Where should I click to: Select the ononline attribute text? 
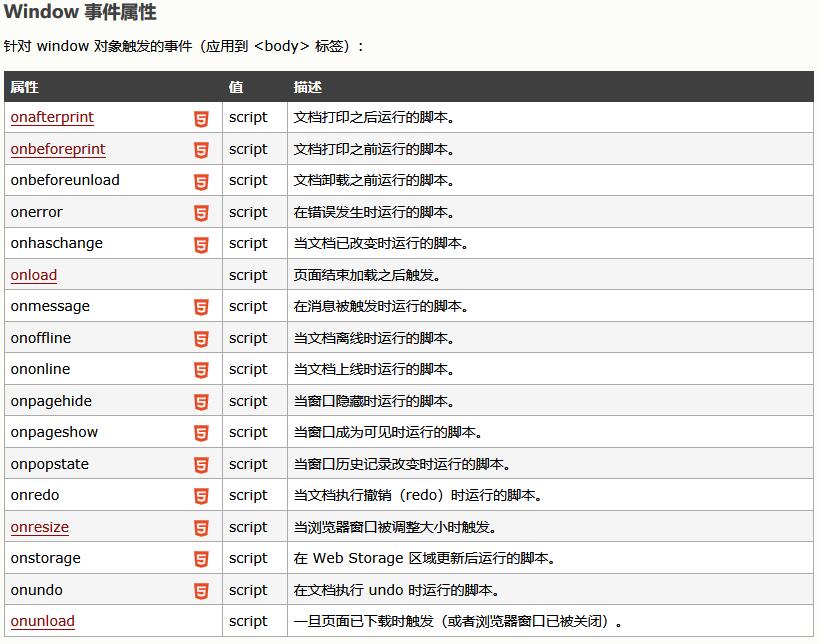(40, 369)
